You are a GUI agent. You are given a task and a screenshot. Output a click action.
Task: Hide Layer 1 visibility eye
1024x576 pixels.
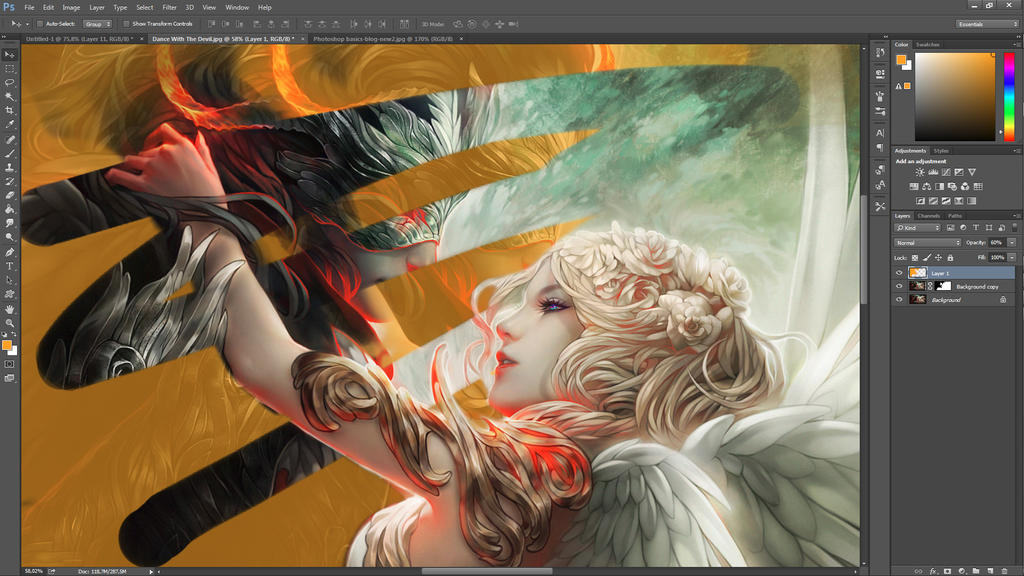[x=899, y=273]
